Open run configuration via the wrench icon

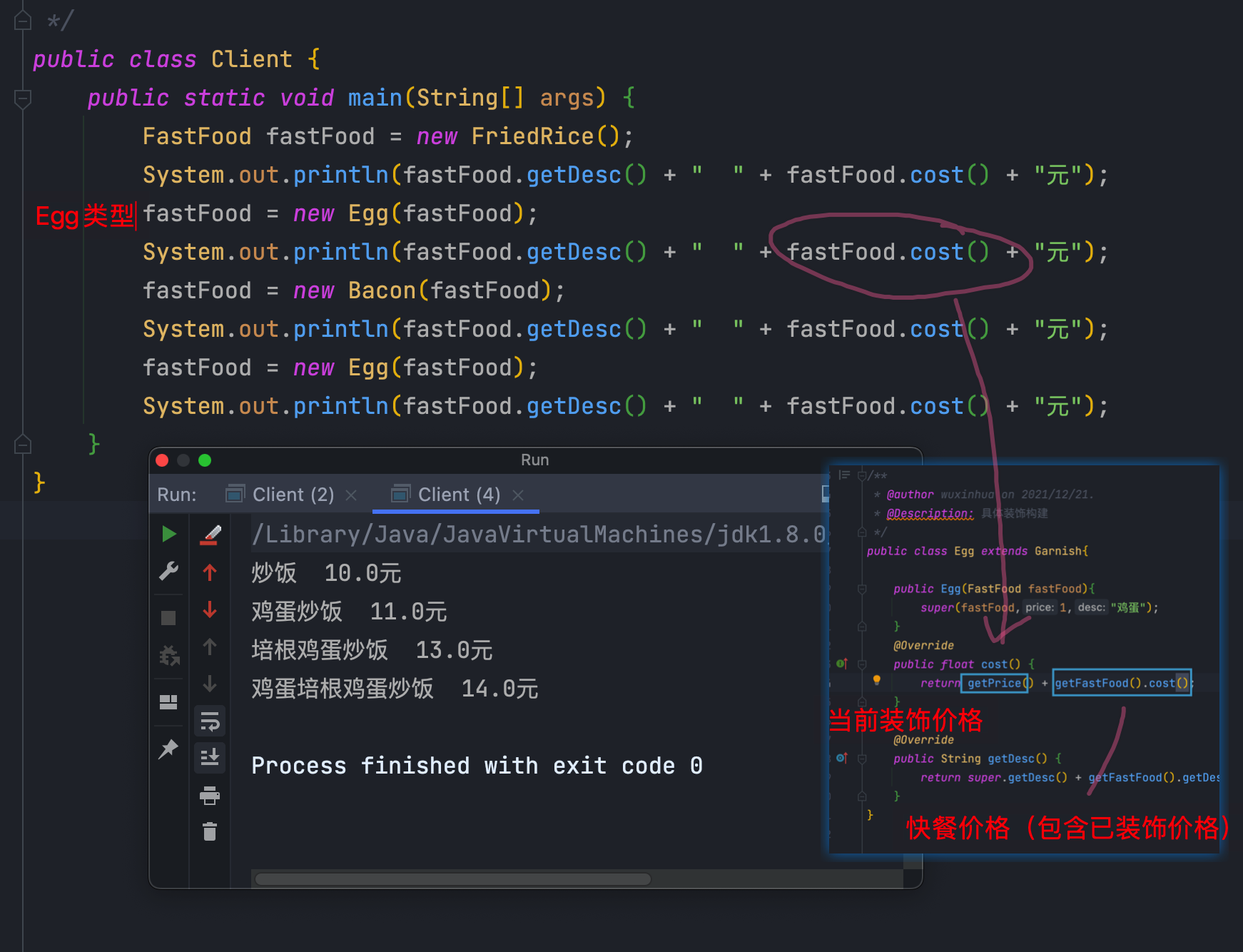169,571
